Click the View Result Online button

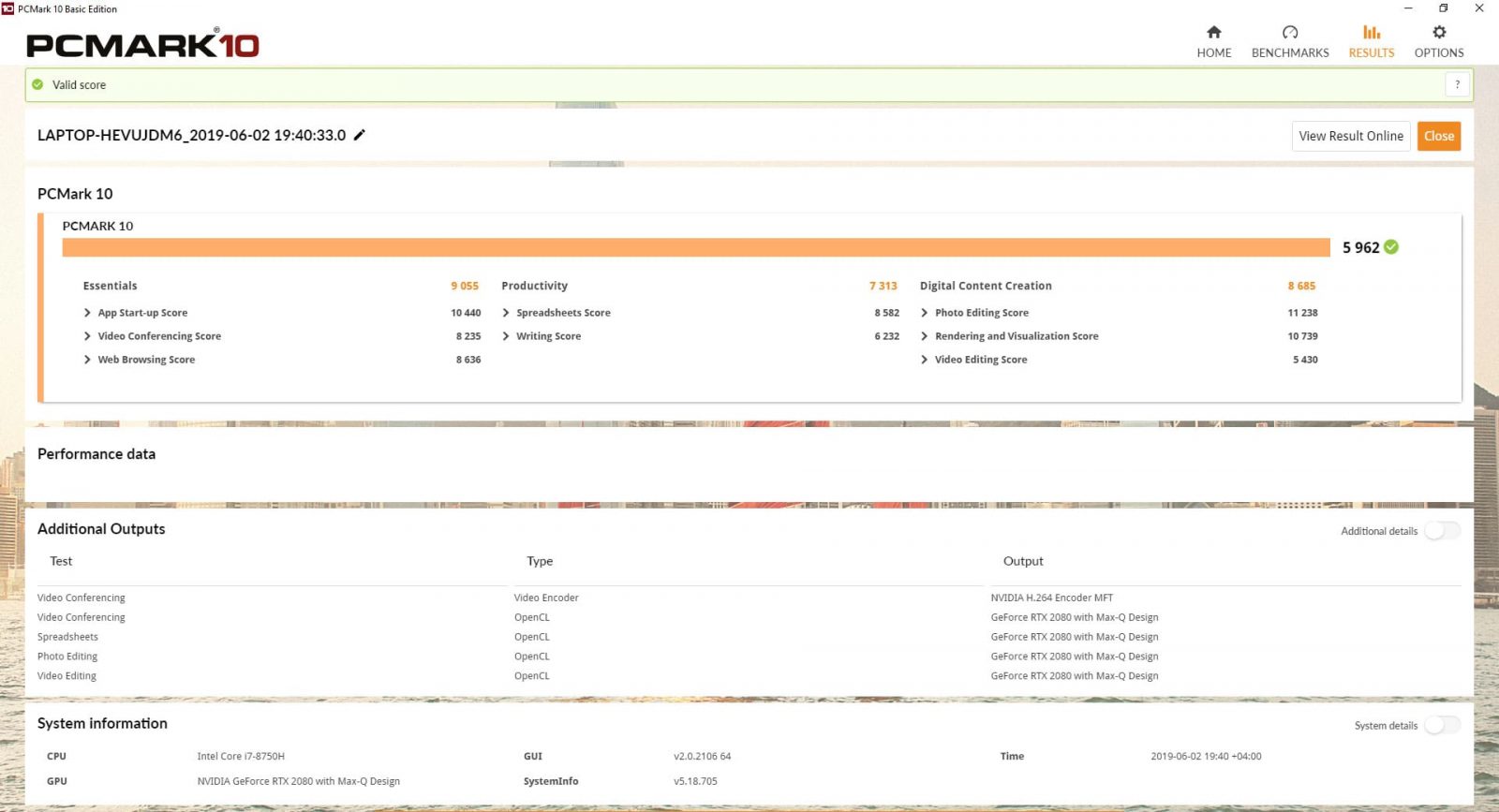[1351, 136]
